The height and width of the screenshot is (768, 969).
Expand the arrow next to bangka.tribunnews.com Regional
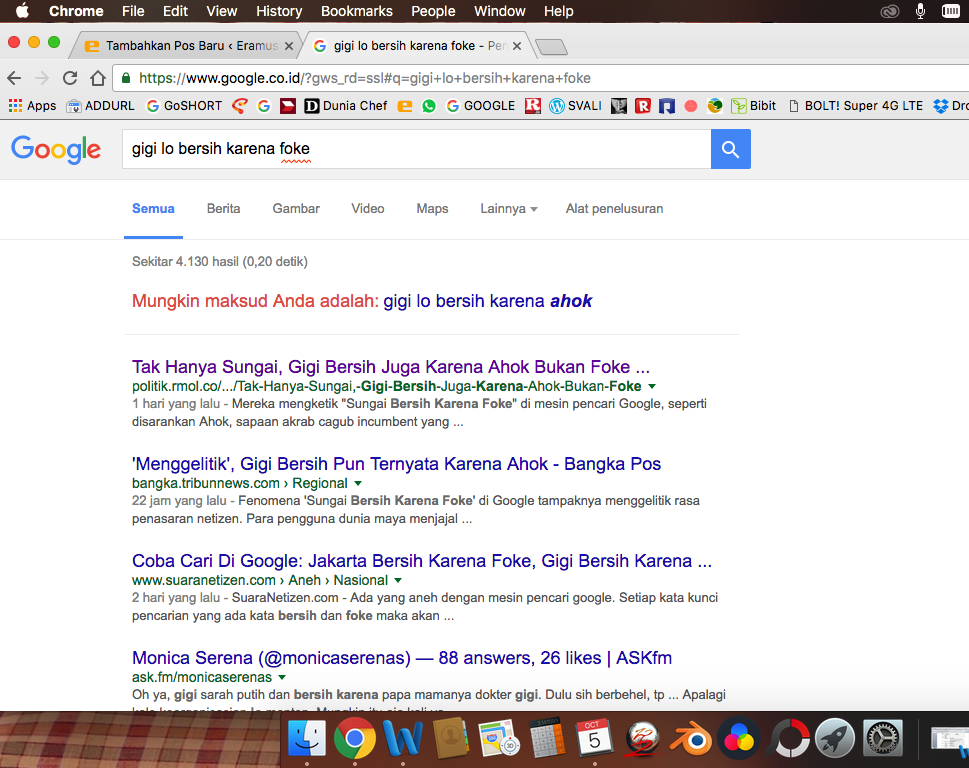[x=358, y=483]
